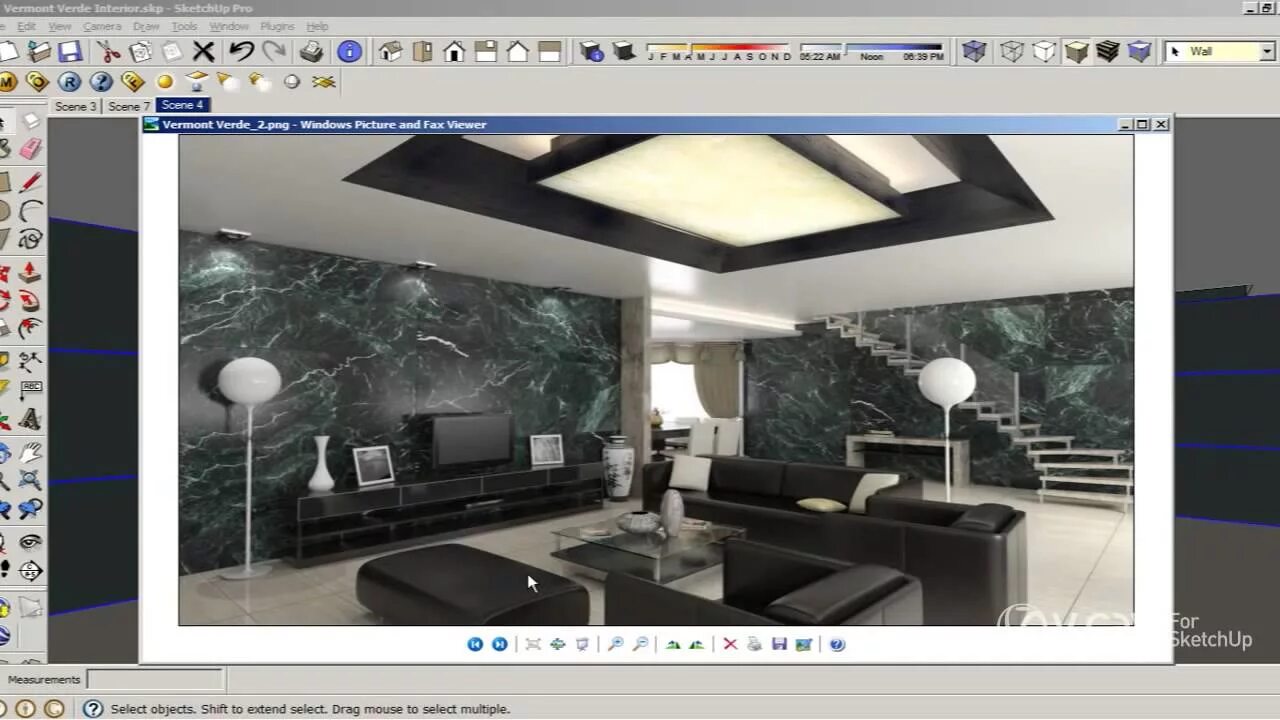Zoom in with picture viewer magnifier plus

click(x=615, y=644)
